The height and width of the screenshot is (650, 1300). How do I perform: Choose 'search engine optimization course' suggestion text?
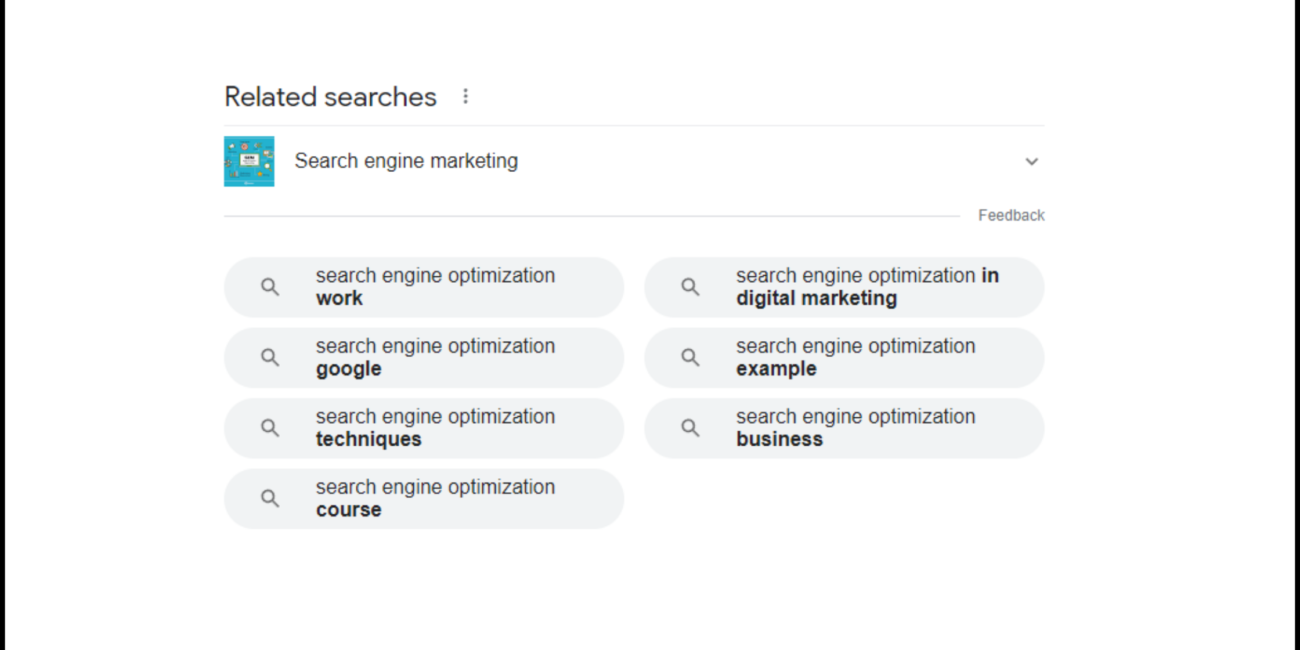[x=435, y=498]
